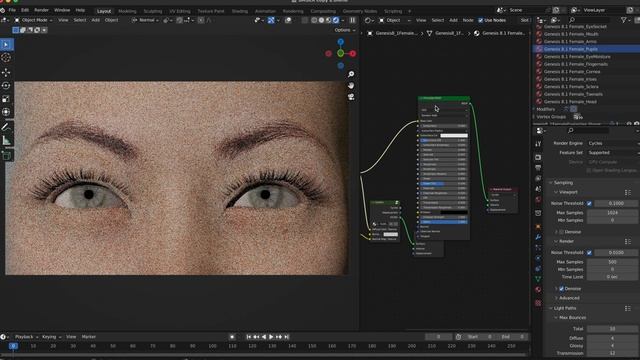Open the Edit menu

click(x=25, y=10)
